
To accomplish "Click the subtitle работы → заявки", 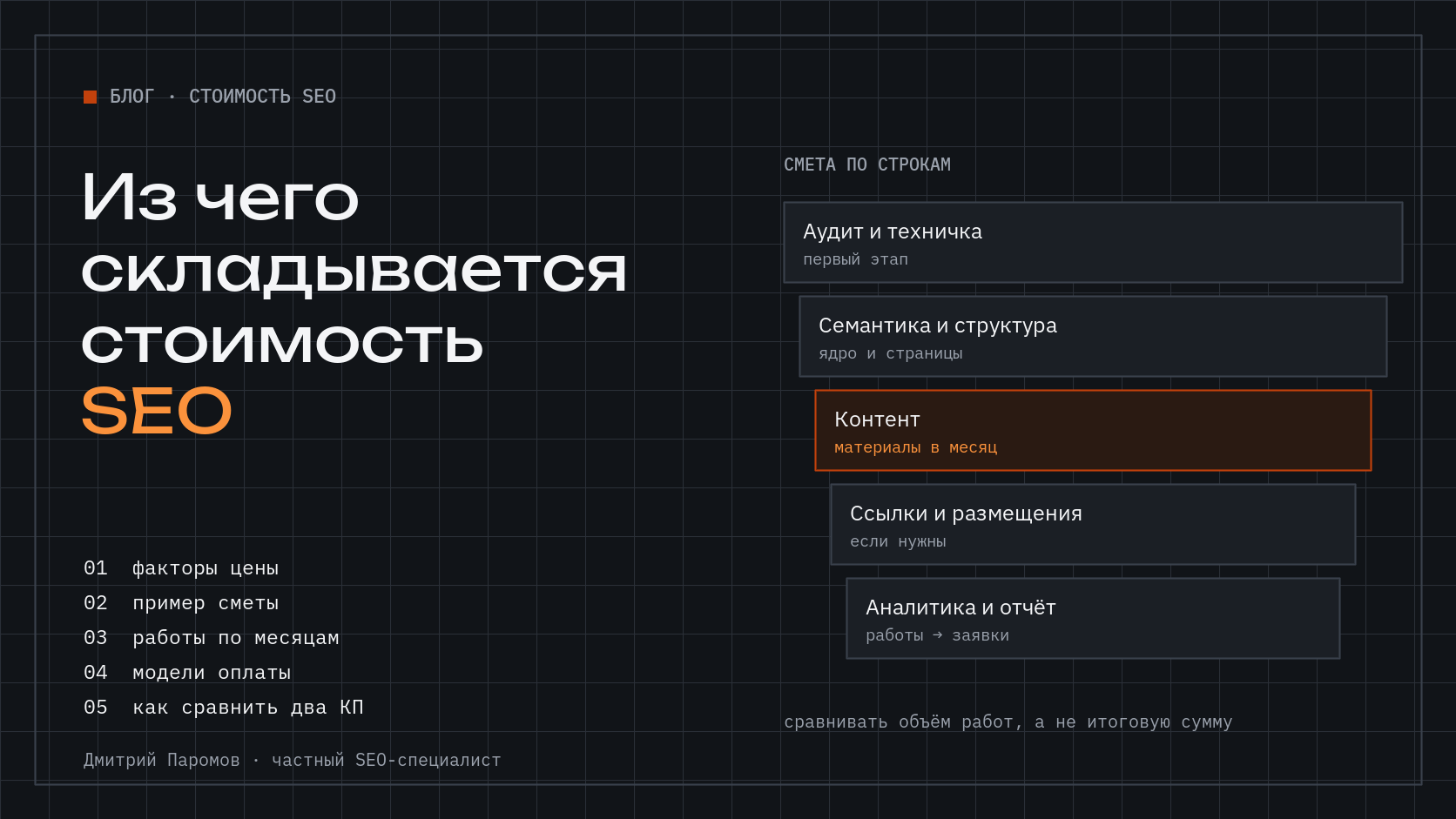I will pyautogui.click(x=938, y=635).
